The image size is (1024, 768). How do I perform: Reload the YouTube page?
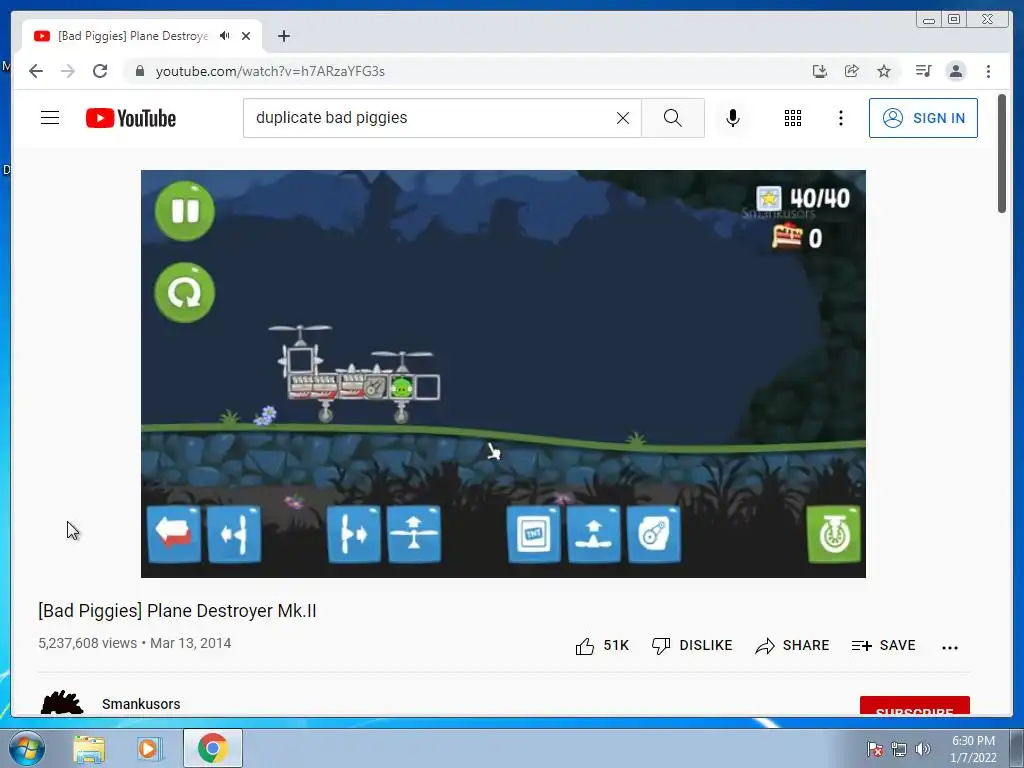pyautogui.click(x=100, y=71)
